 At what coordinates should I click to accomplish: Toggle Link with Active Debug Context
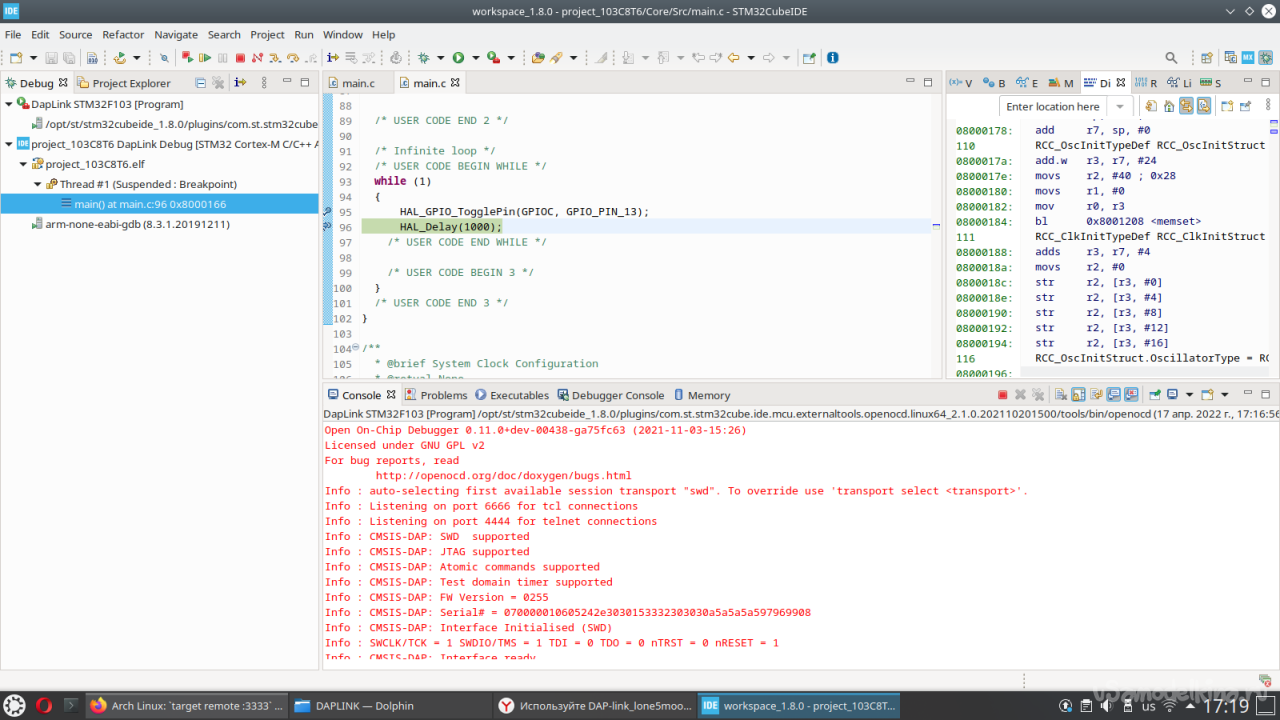click(x=1186, y=106)
